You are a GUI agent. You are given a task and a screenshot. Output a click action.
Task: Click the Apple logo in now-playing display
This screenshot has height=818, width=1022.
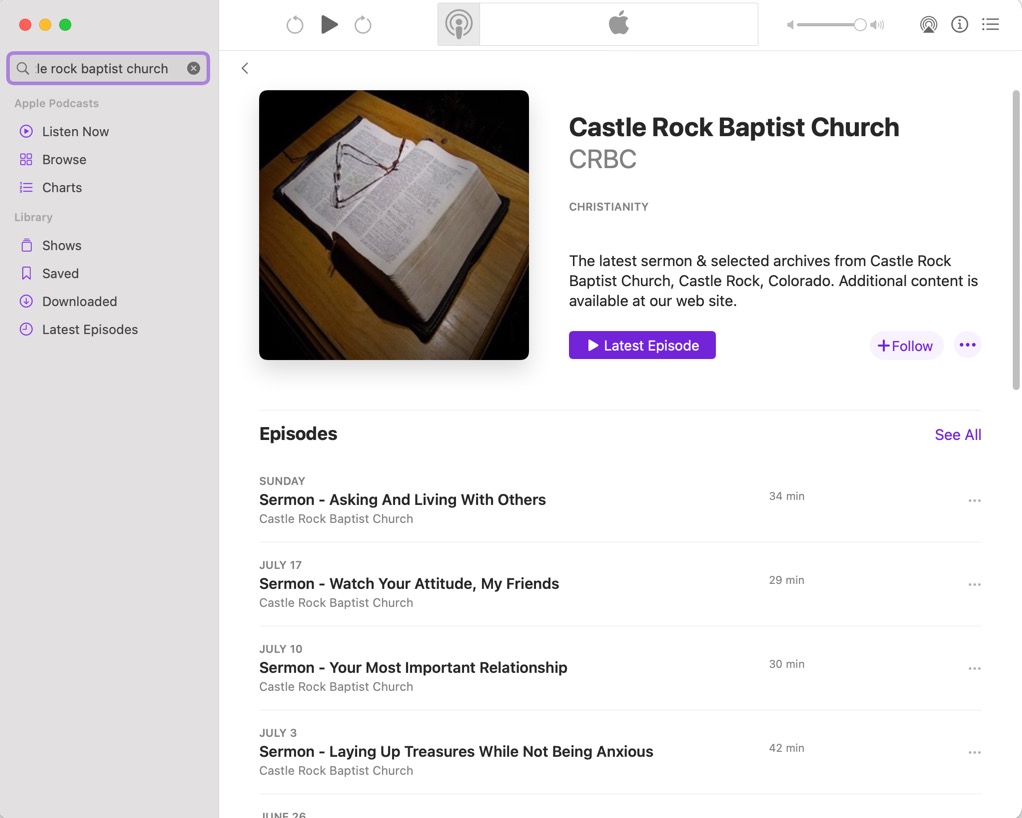[x=619, y=23]
